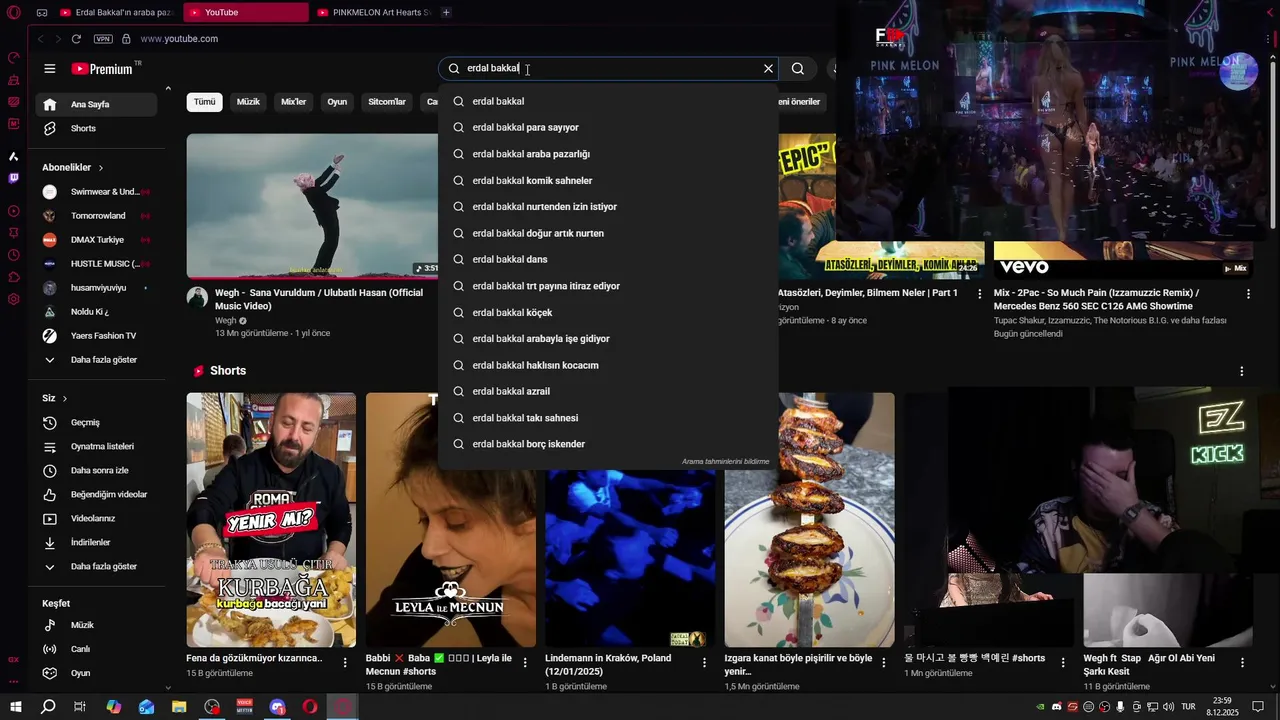Go back with the browser back arrow
Screen dimensions: 1280x720
[40, 38]
